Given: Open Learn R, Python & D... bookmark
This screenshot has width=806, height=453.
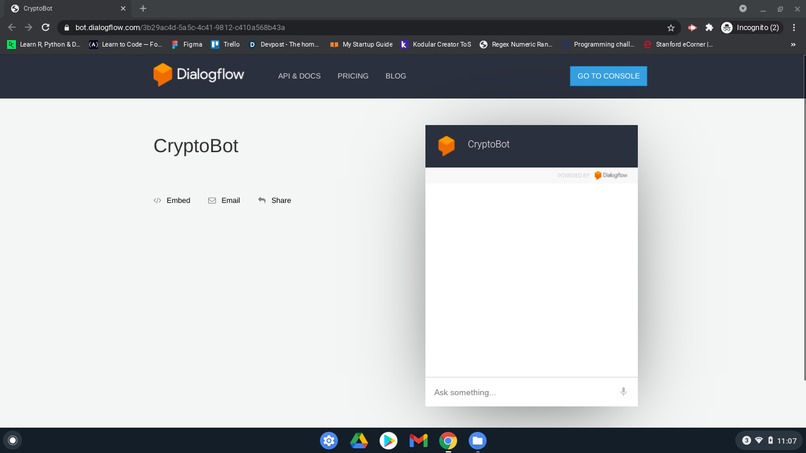Looking at the screenshot, I should (44, 44).
